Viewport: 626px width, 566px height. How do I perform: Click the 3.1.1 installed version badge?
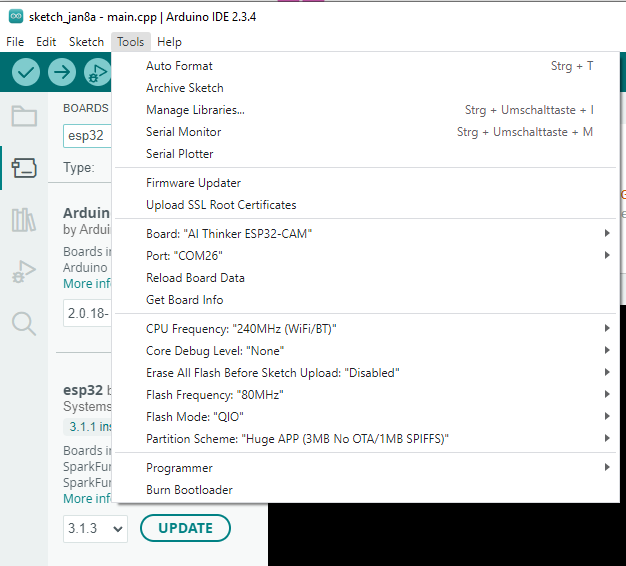pos(88,427)
